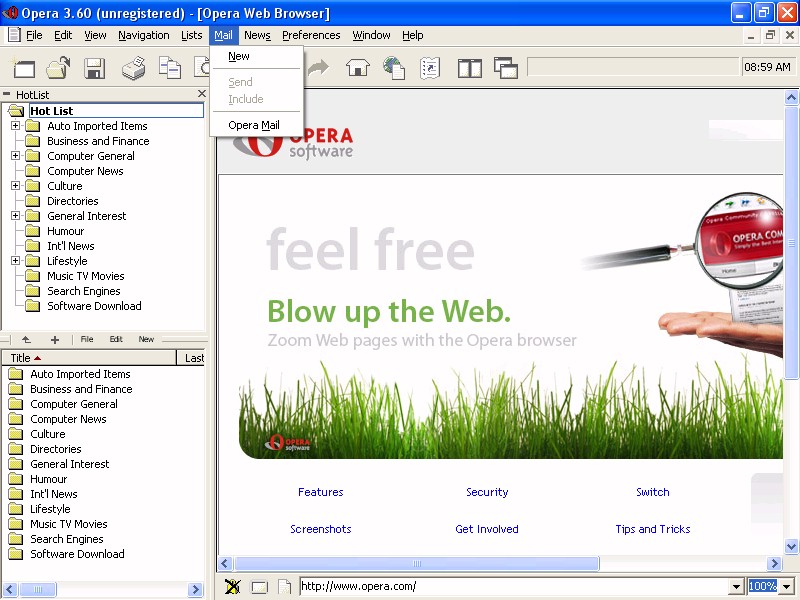Click the Hot List root folder icon

coord(16,111)
